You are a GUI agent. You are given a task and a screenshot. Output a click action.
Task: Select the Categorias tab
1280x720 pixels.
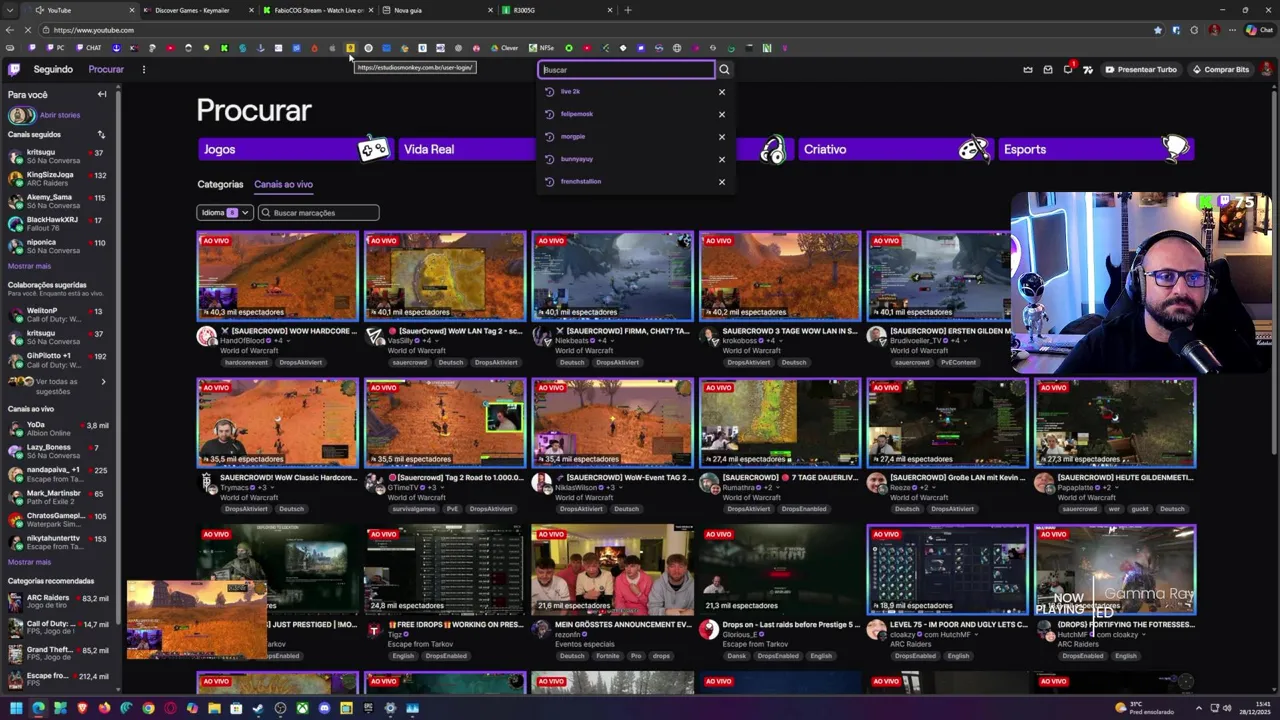(220, 184)
